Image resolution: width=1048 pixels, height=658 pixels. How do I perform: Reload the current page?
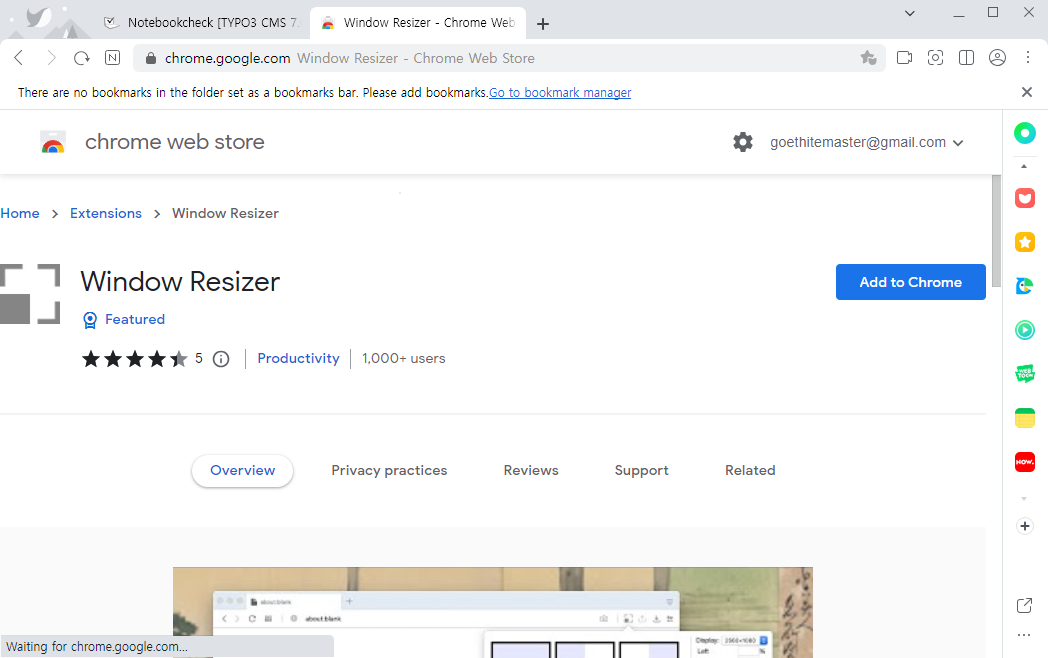click(82, 58)
